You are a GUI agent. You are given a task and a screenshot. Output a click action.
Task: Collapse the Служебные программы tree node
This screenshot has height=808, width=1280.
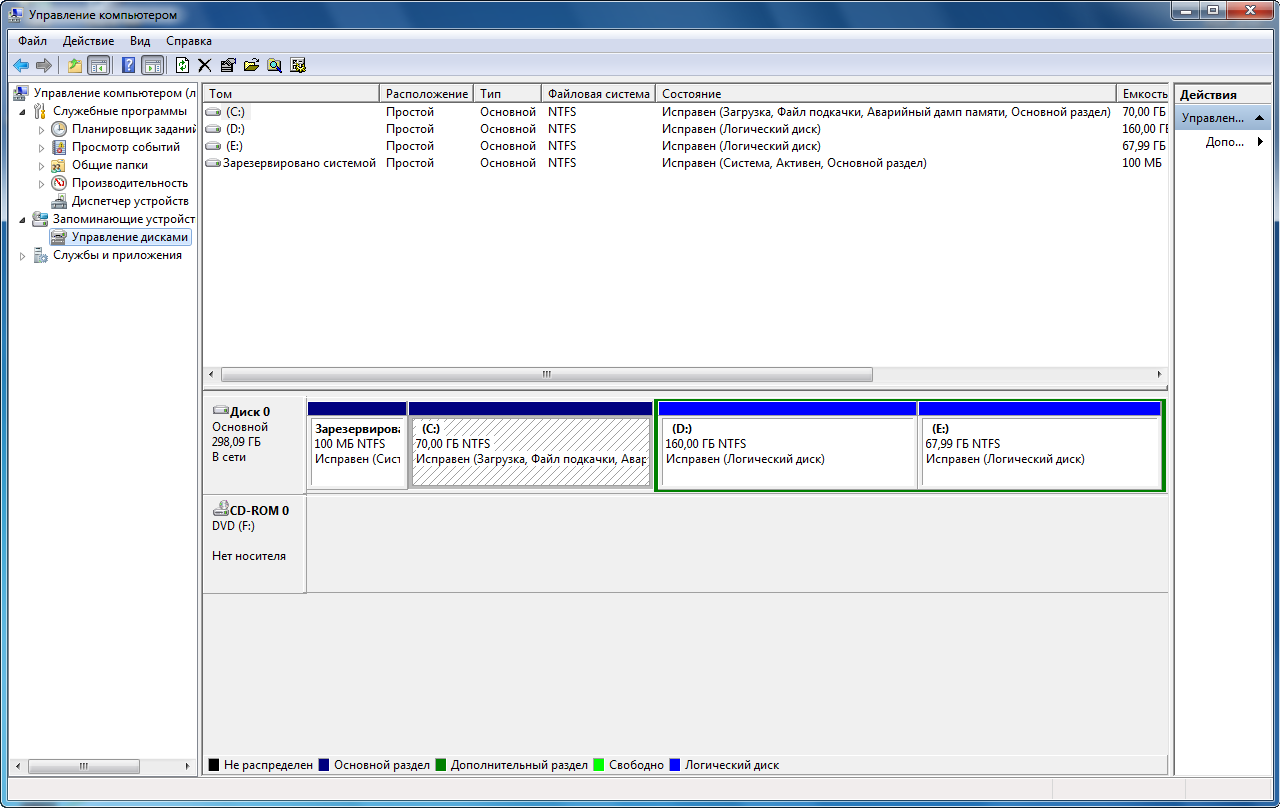click(x=23, y=111)
